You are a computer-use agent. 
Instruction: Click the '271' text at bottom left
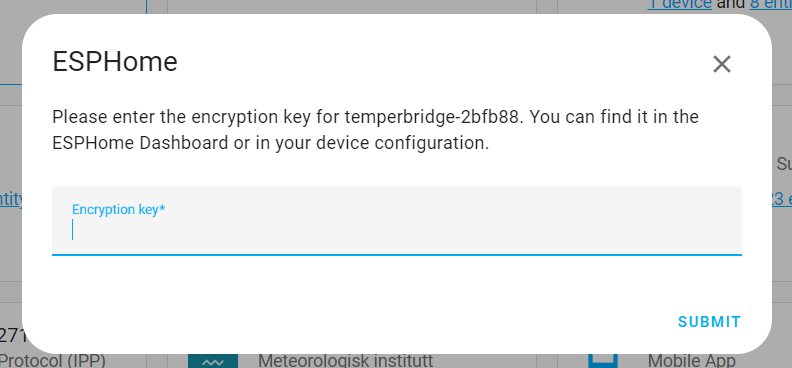coord(10,336)
